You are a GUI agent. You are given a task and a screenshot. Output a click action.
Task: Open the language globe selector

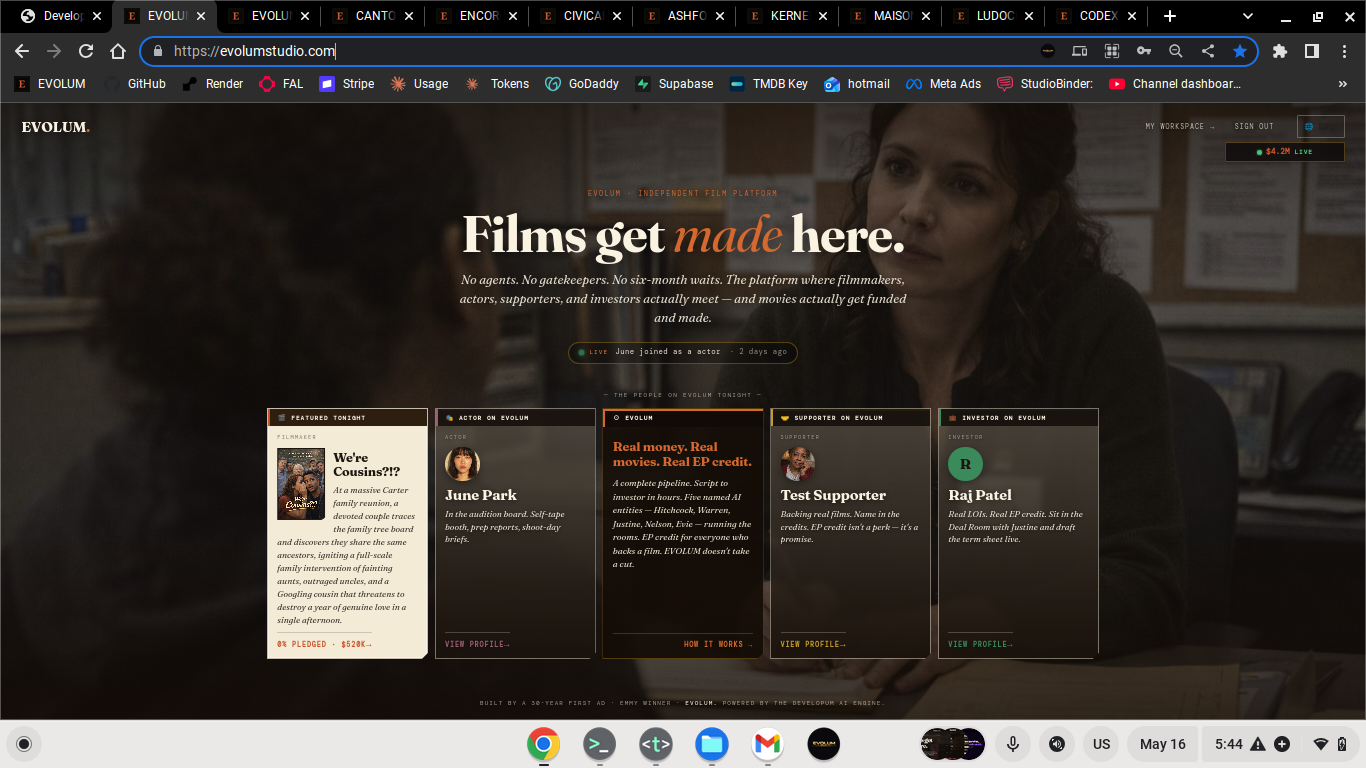tap(1320, 127)
